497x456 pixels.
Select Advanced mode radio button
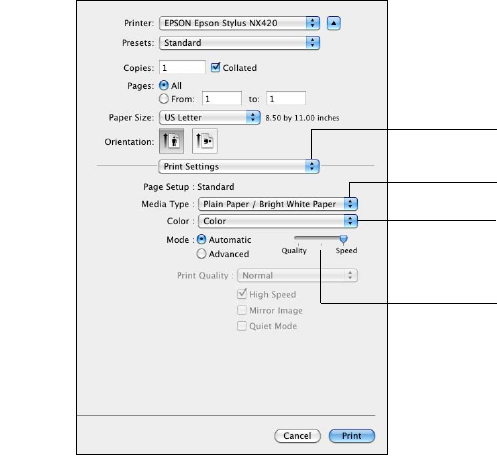click(201, 254)
